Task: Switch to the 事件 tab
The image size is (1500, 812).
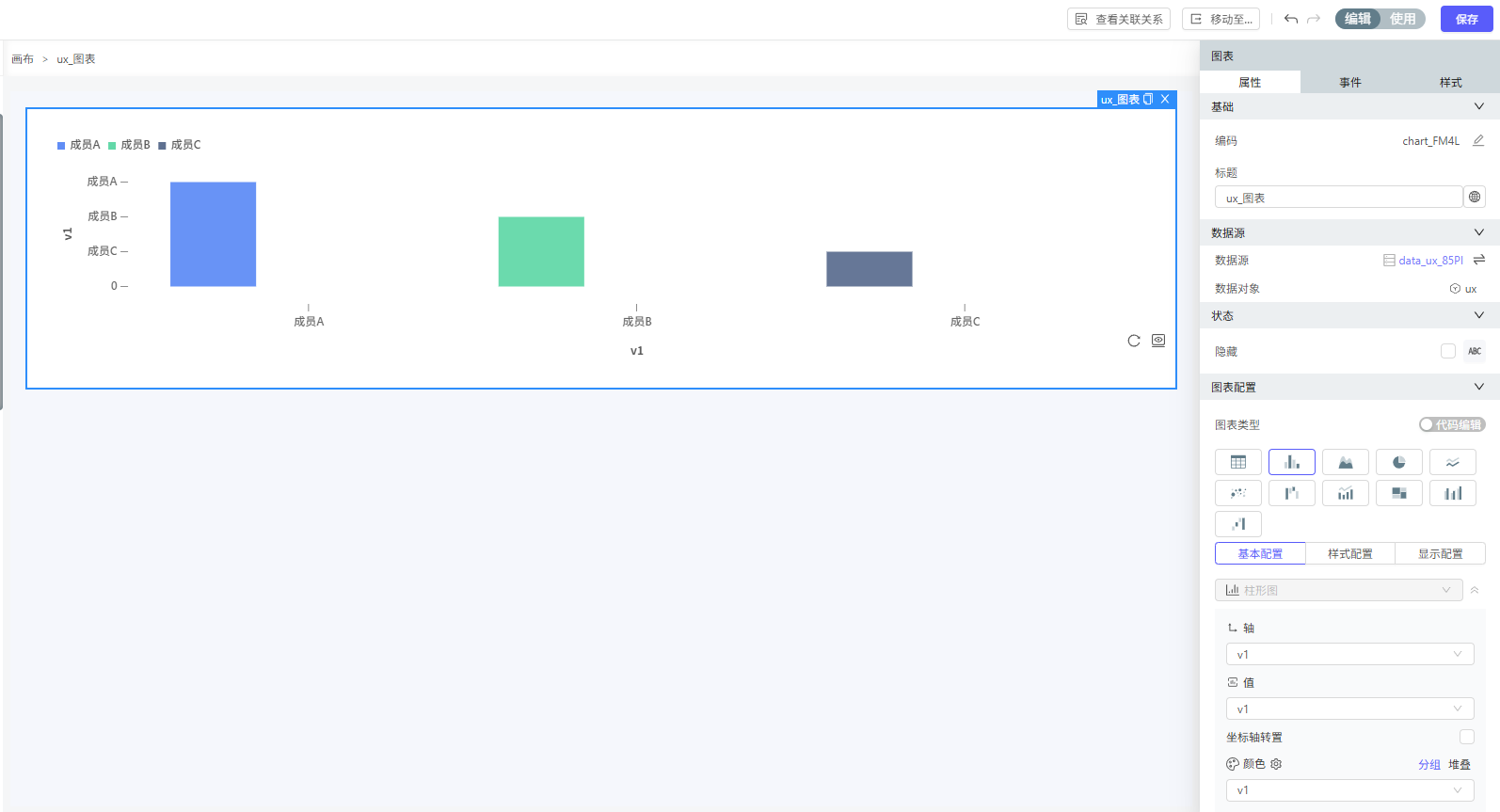Action: (1349, 83)
